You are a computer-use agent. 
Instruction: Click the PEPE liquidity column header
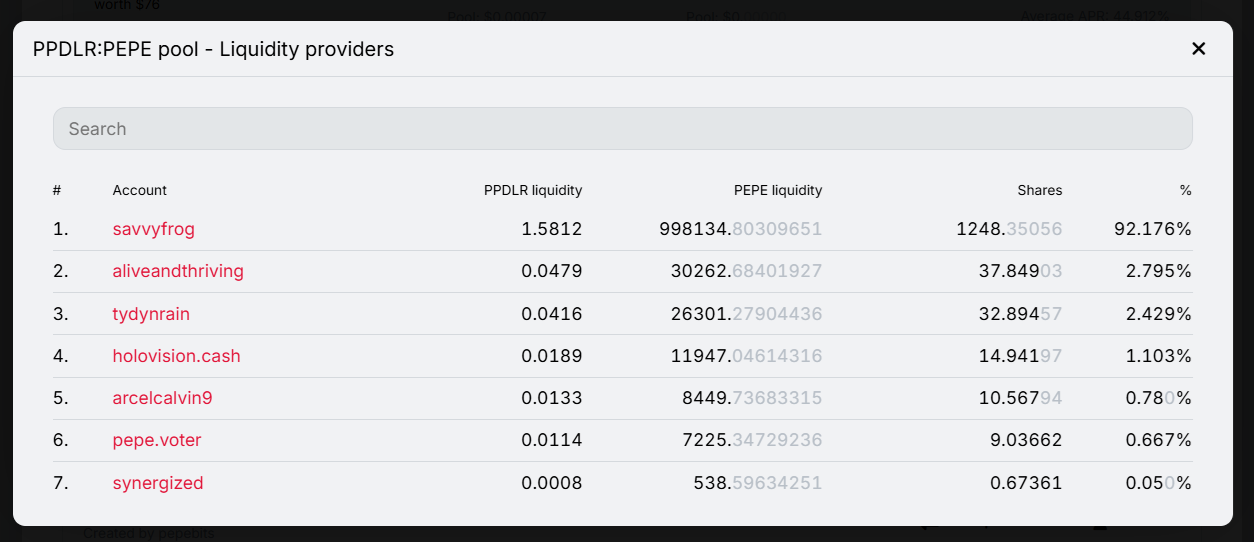pos(778,190)
